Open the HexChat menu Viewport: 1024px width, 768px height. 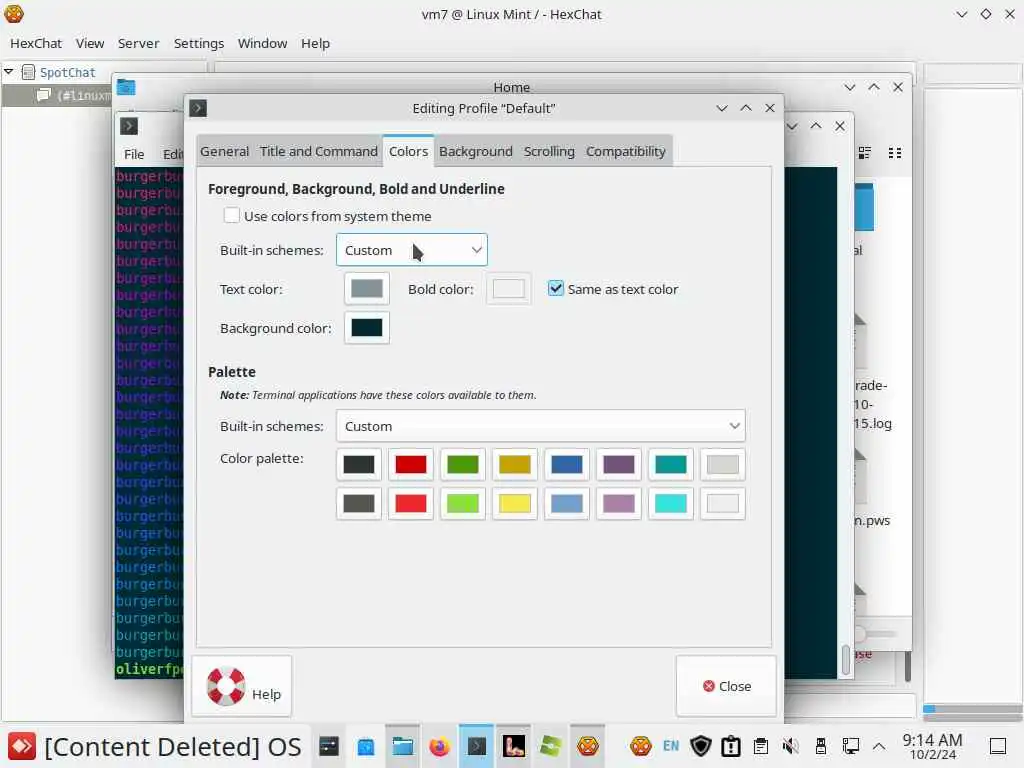tap(36, 43)
